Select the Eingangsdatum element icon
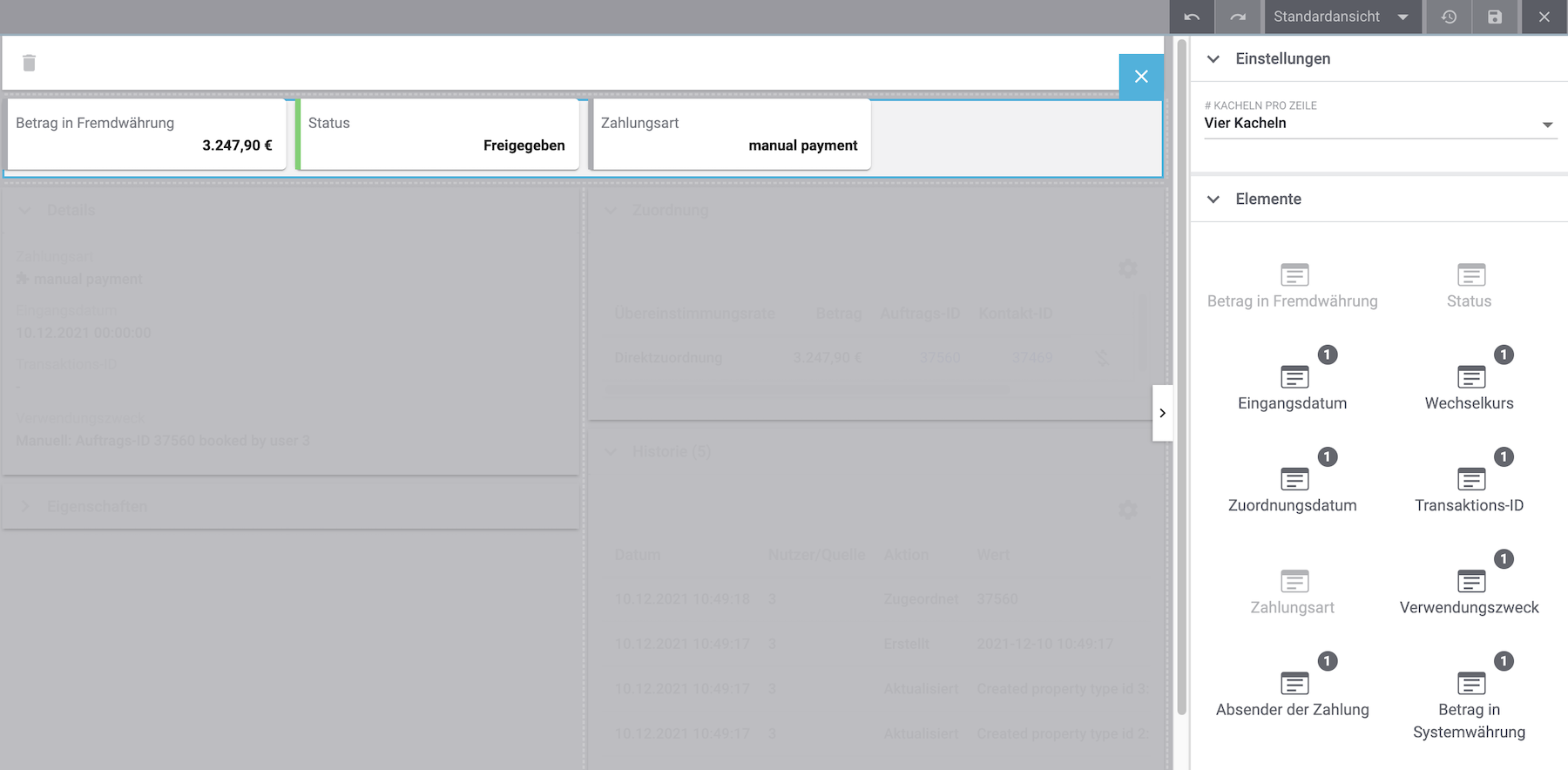 click(x=1294, y=378)
